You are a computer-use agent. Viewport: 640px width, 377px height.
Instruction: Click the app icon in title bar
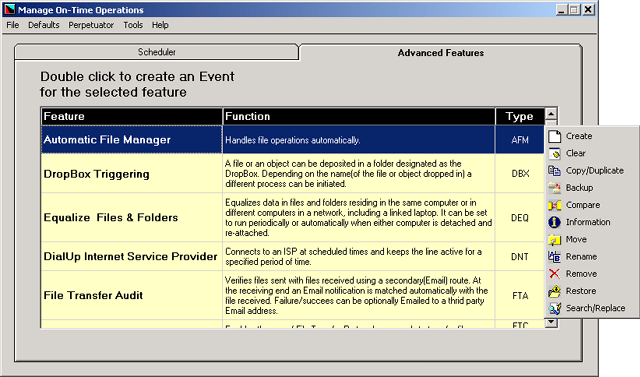click(x=9, y=9)
